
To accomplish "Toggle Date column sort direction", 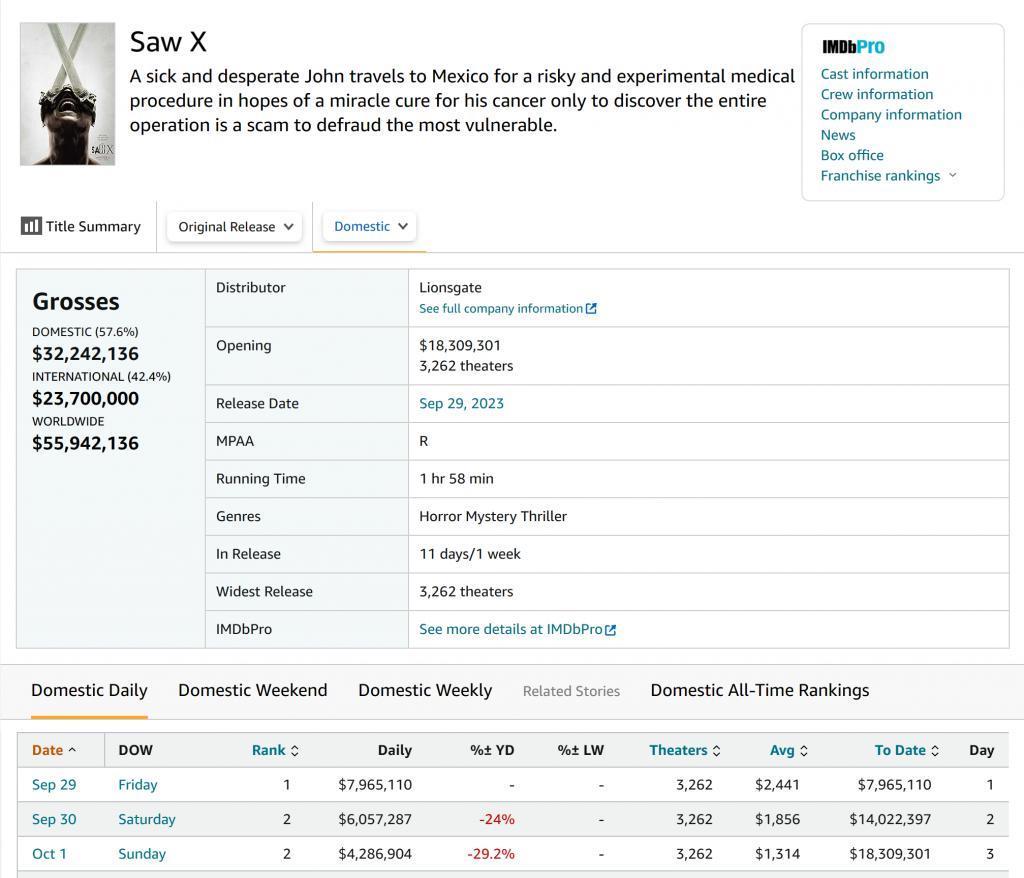I will [x=72, y=750].
